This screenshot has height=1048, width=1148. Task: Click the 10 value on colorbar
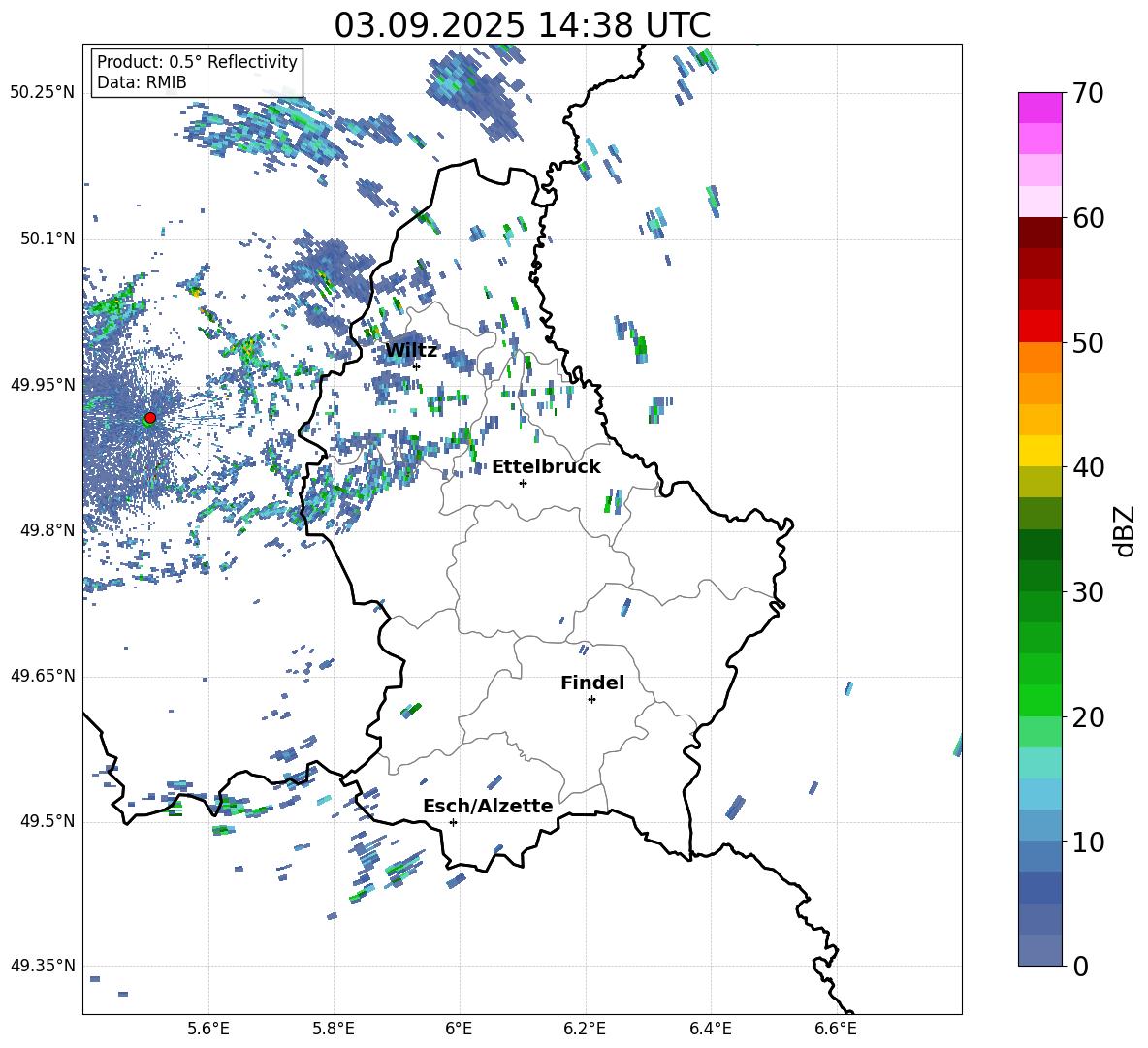(1089, 842)
